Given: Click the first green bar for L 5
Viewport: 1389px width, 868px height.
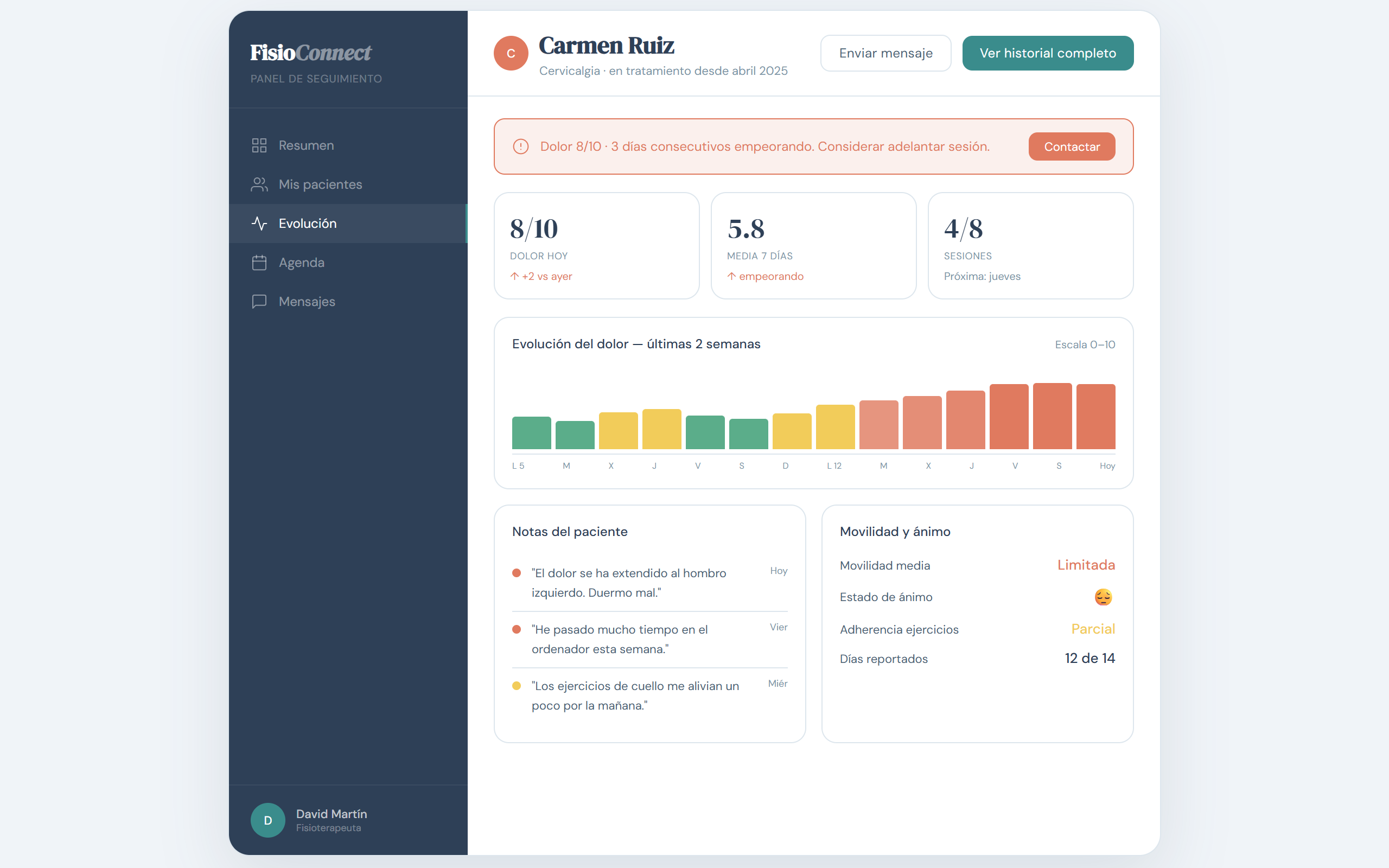Looking at the screenshot, I should (x=532, y=433).
